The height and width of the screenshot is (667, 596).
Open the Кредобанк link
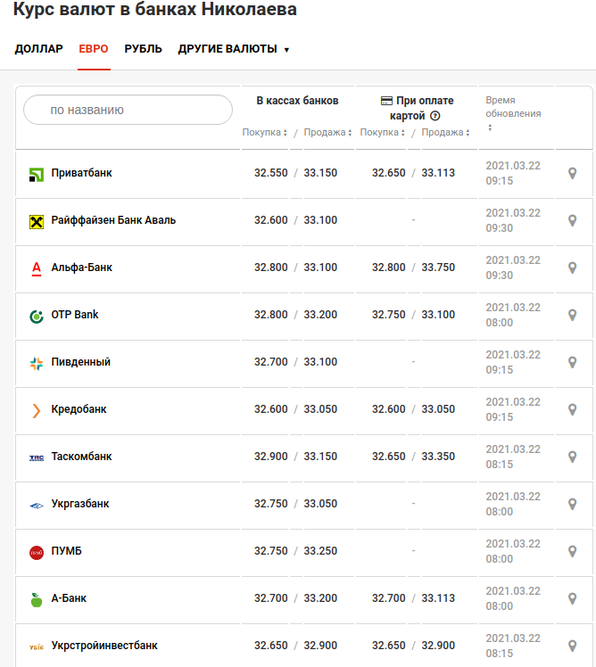pos(79,409)
